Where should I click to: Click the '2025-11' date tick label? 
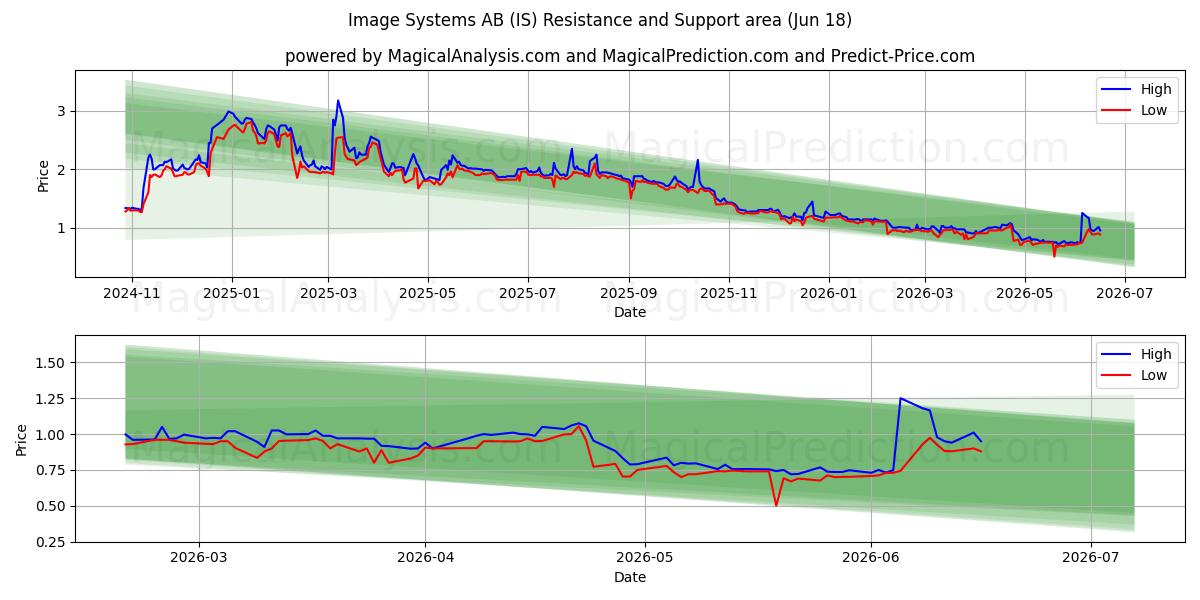[x=729, y=294]
